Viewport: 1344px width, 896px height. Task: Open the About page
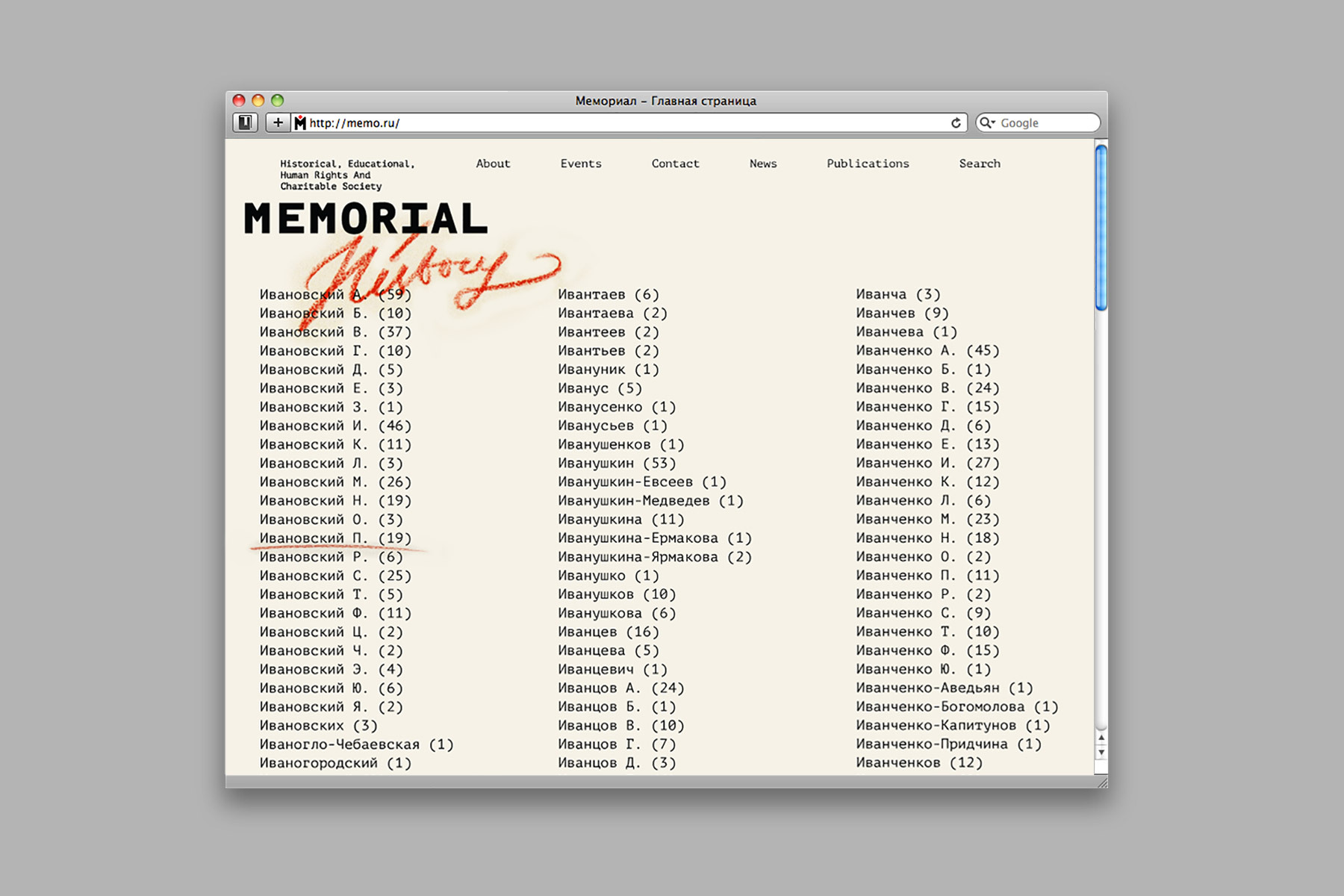[x=493, y=164]
